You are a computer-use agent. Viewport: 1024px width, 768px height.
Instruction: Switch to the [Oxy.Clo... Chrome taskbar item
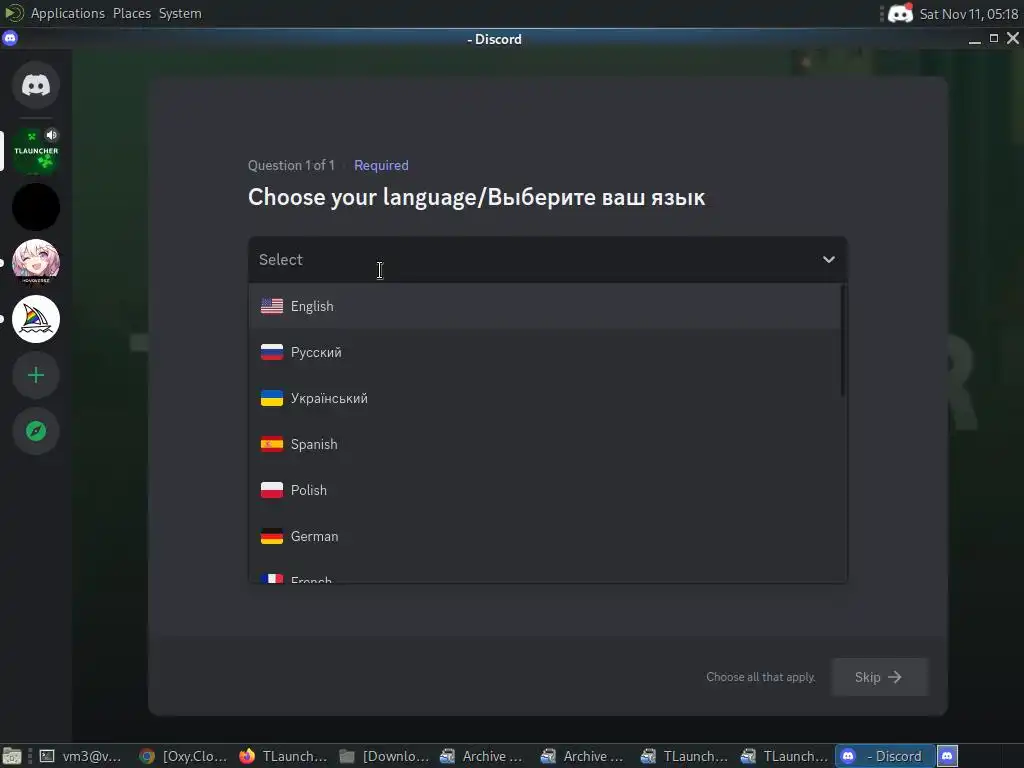coord(184,756)
